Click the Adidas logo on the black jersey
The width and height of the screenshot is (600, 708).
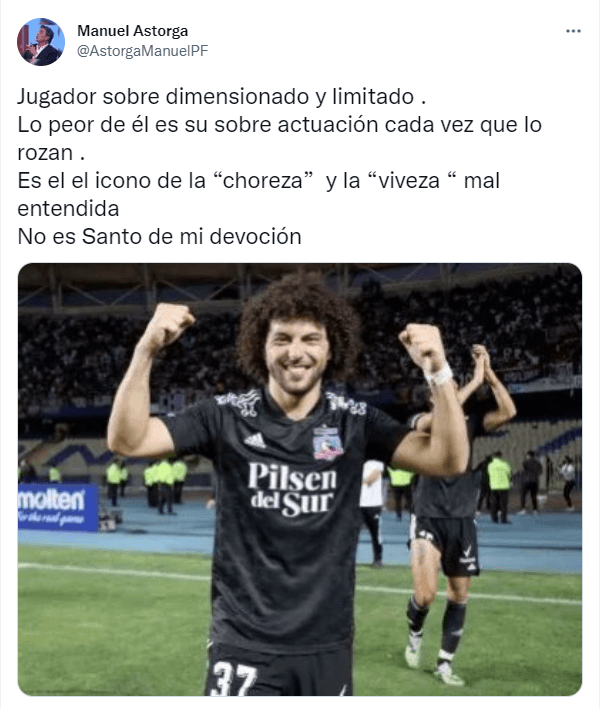(x=256, y=440)
